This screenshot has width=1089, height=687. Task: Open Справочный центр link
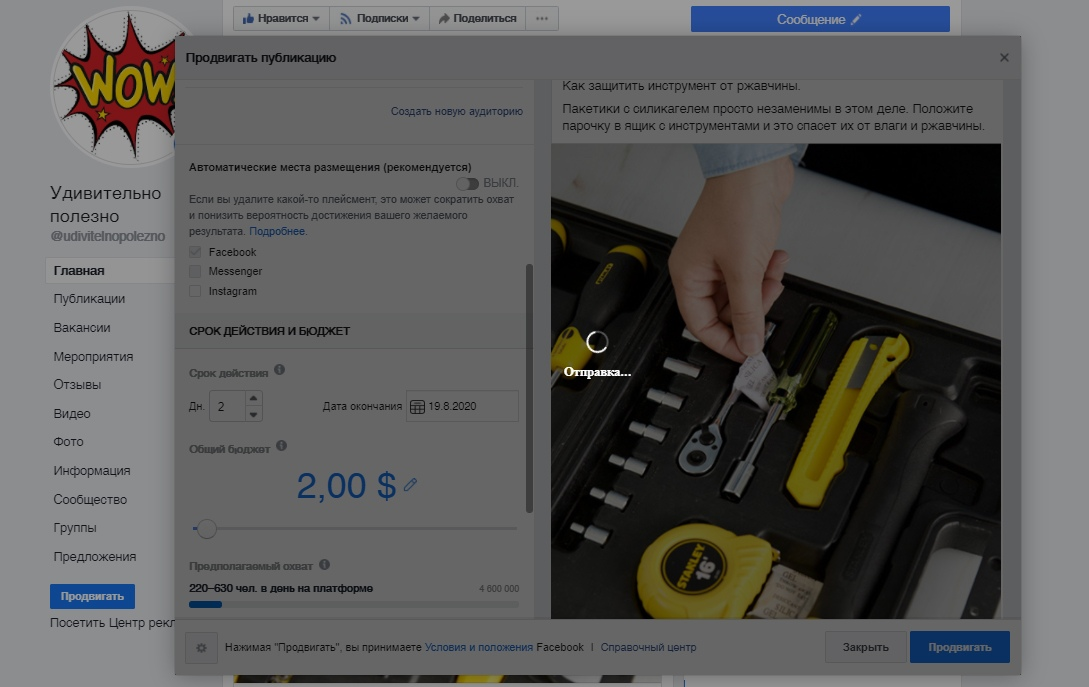tap(648, 647)
